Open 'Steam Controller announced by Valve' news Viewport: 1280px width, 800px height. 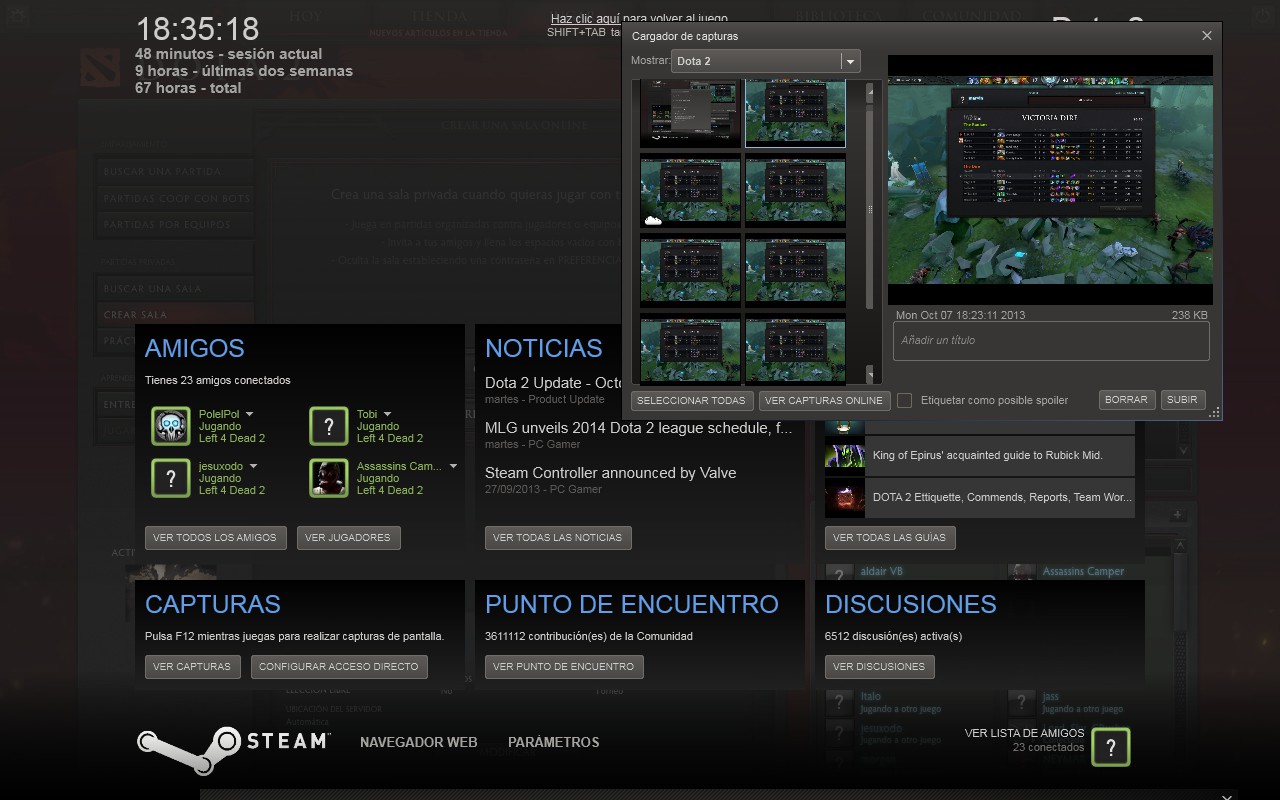point(611,473)
